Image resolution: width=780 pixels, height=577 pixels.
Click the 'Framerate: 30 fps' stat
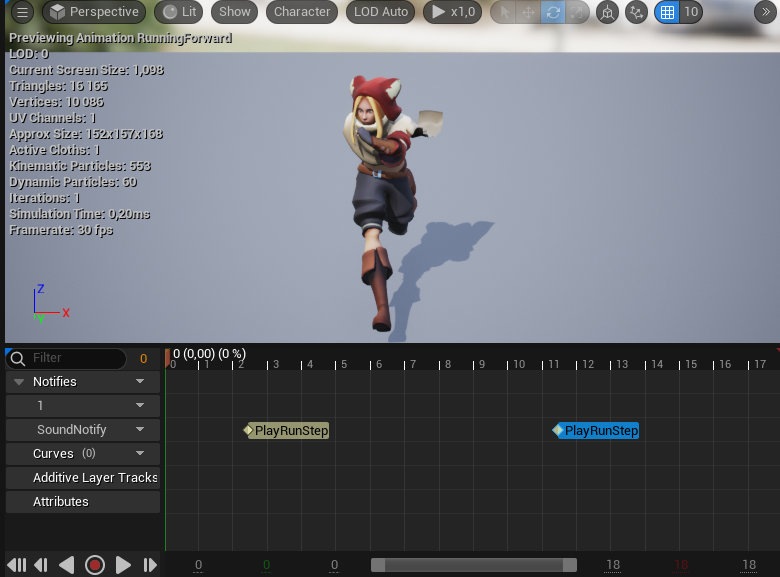point(61,230)
